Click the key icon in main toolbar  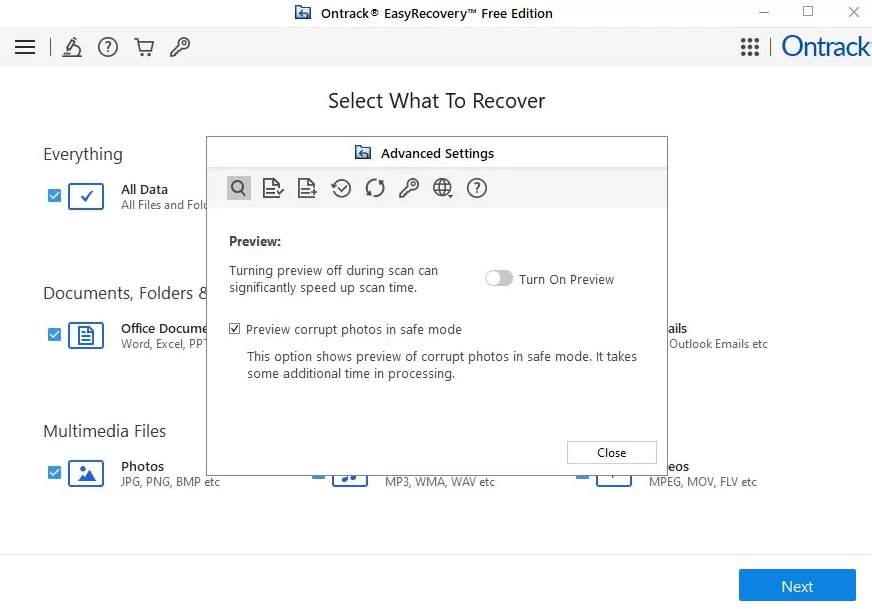(180, 47)
